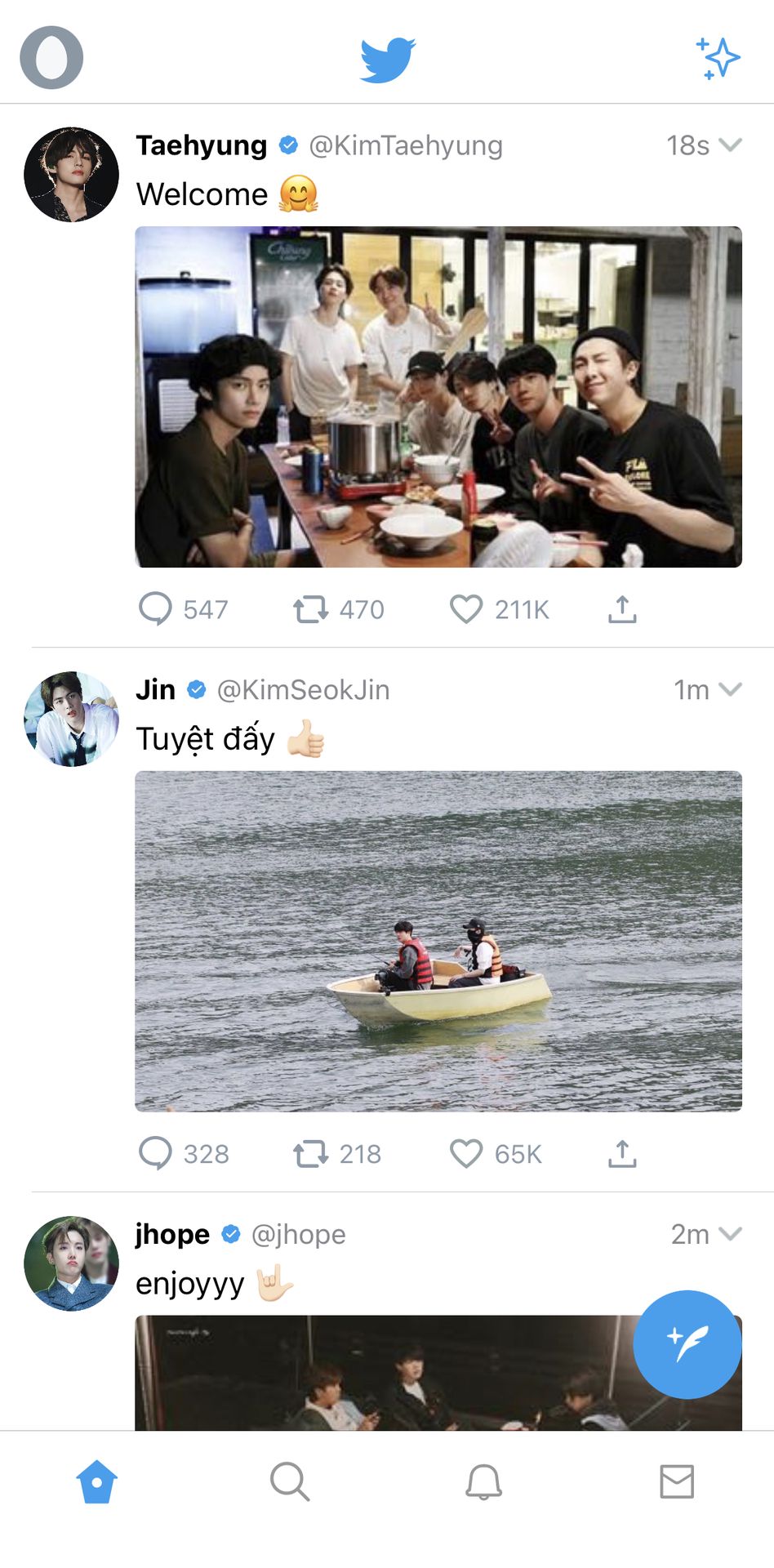Share Taehyung's tweet via share icon
Image resolution: width=774 pixels, height=1568 pixels.
coord(622,609)
